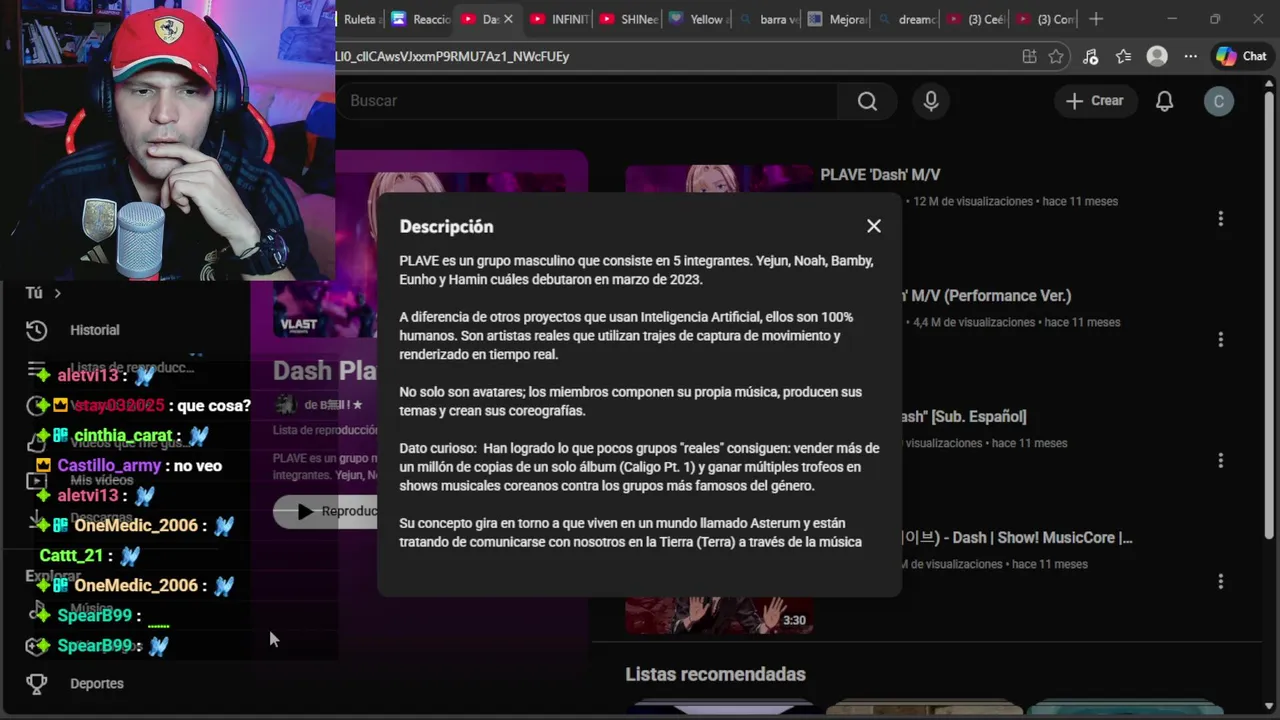
Task: Click the Historial clock icon
Action: [36, 330]
